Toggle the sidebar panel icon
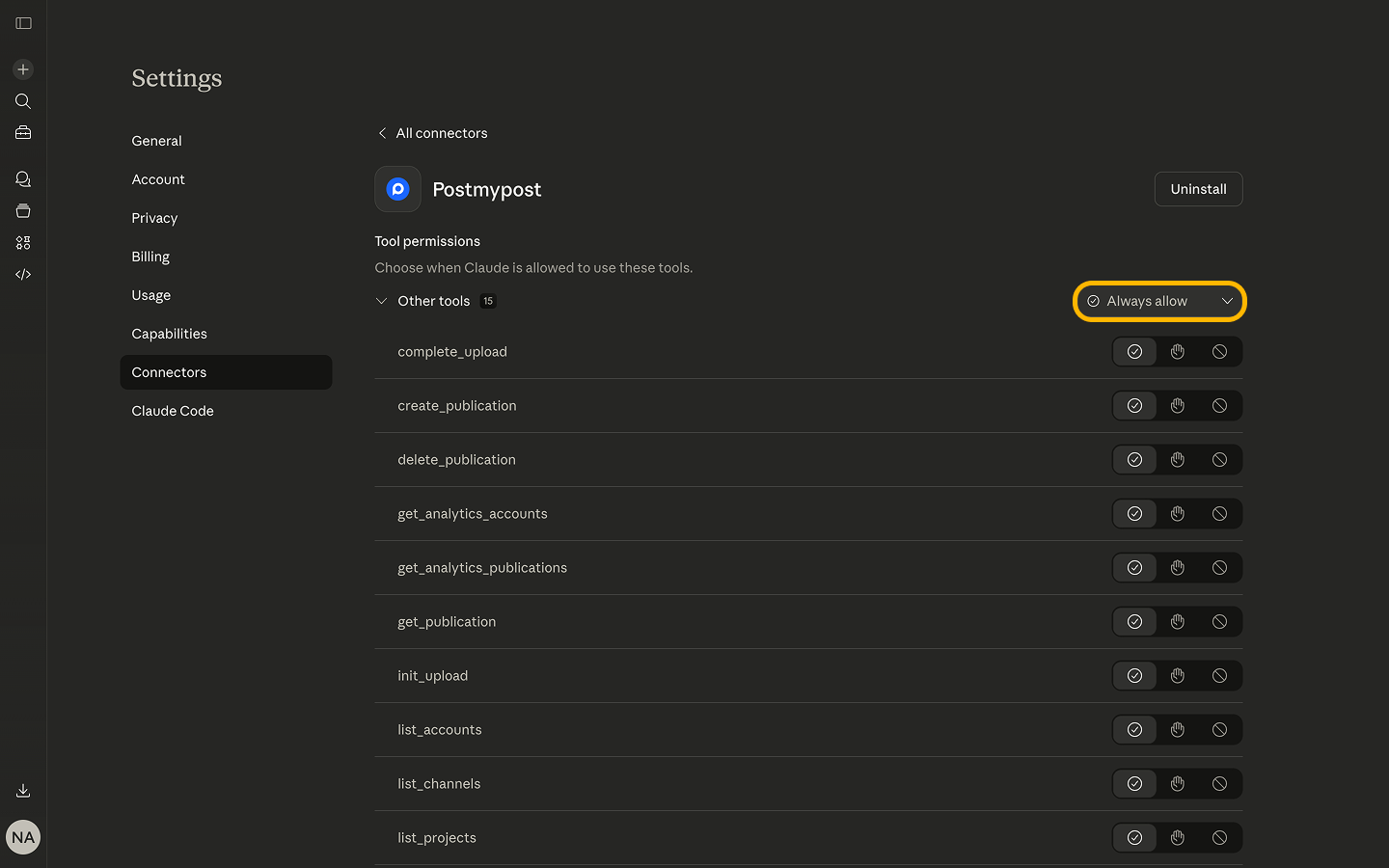This screenshot has width=1389, height=868. [x=23, y=23]
